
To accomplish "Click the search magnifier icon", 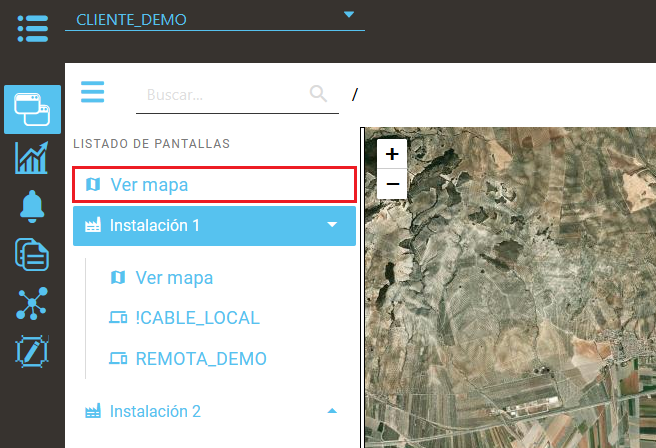I will tap(319, 94).
